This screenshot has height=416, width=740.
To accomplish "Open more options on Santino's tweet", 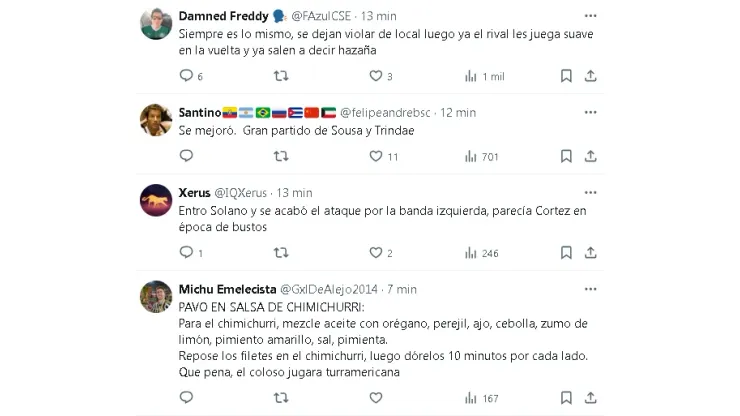I will pos(590,113).
